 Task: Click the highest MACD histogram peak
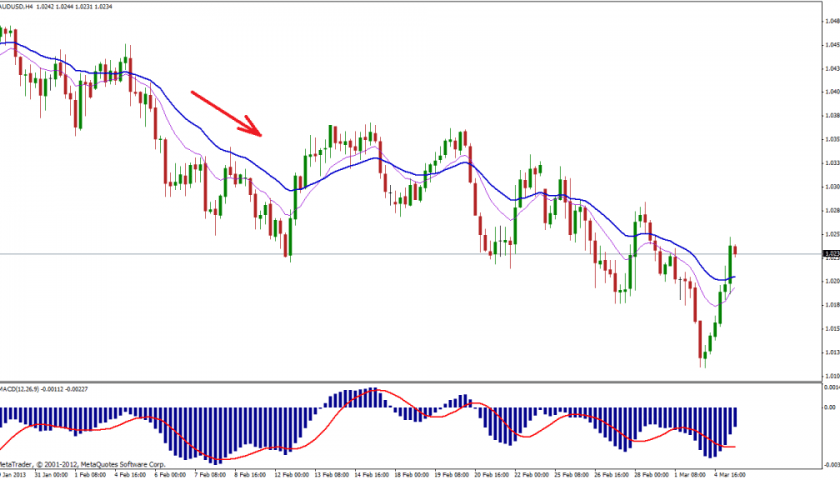pyautogui.click(x=372, y=397)
